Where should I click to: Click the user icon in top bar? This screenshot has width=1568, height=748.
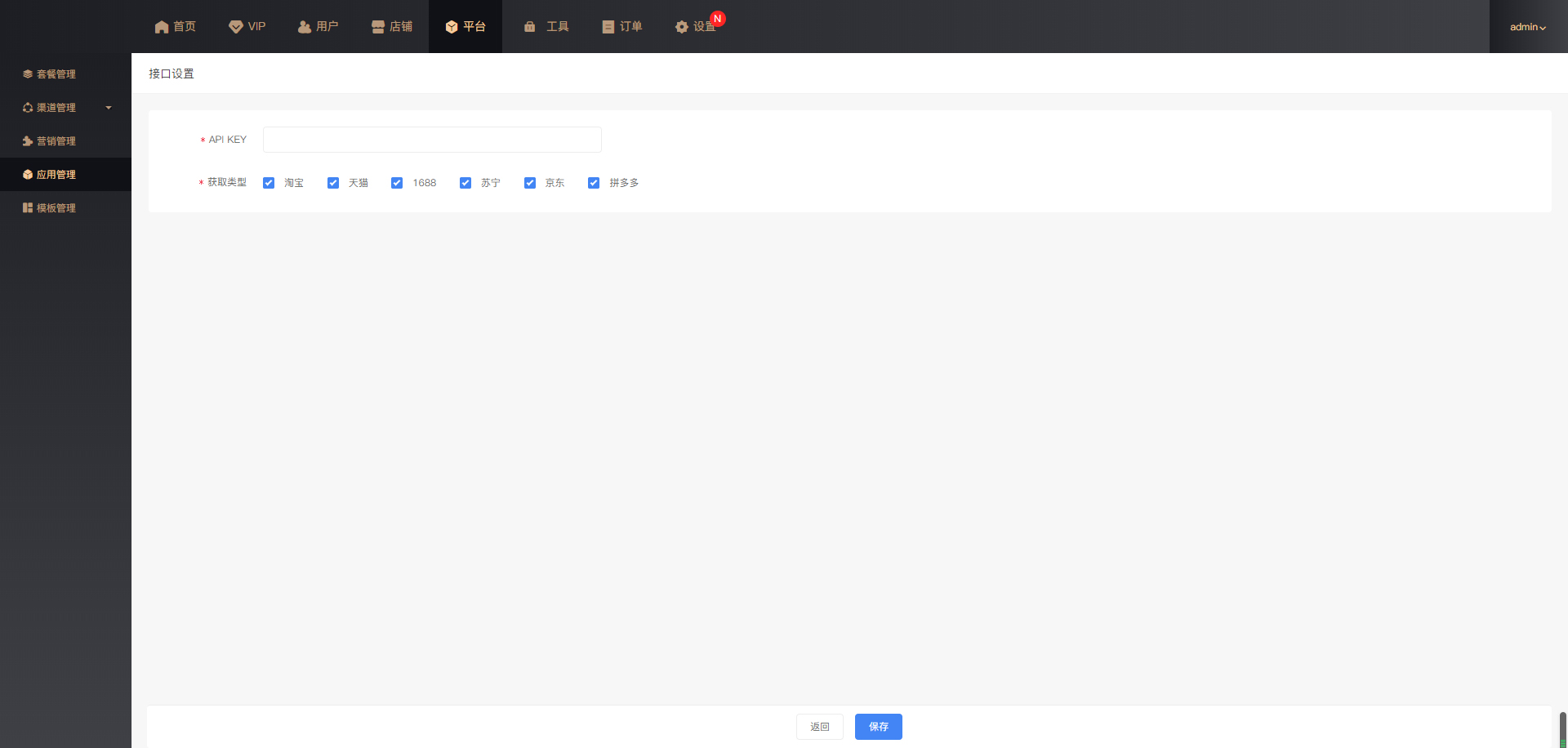click(x=305, y=27)
